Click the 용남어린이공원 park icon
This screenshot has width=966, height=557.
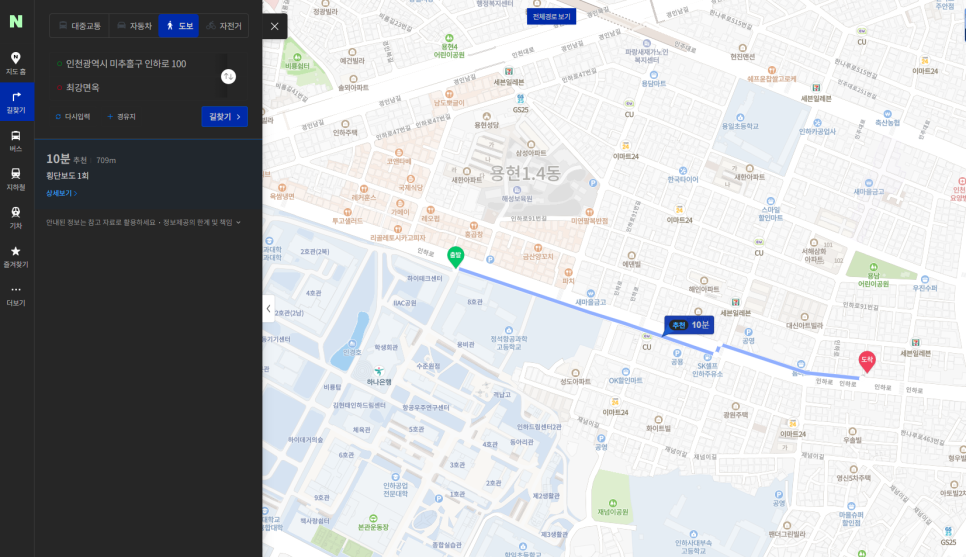pyautogui.click(x=873, y=267)
